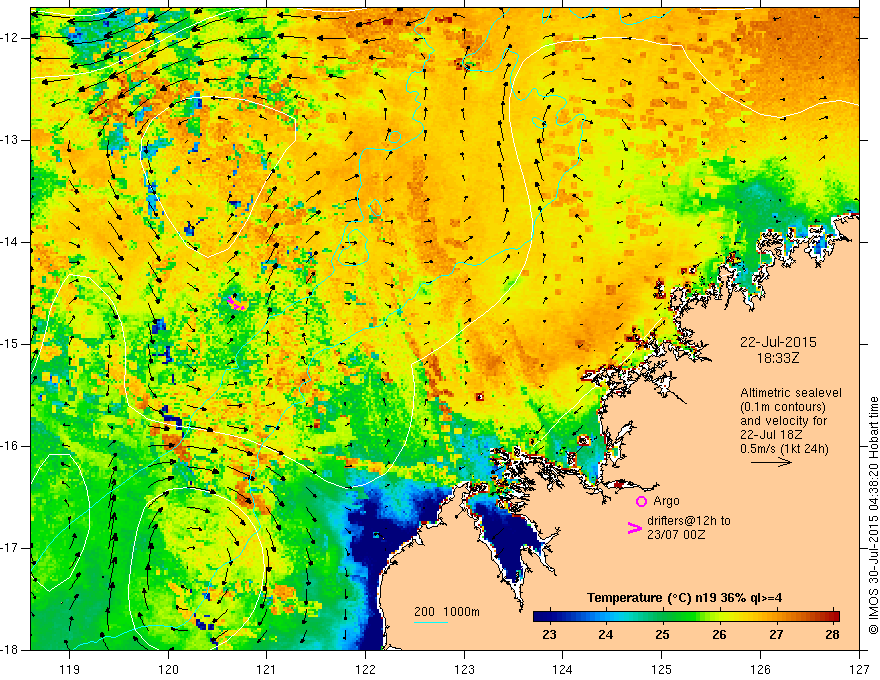Click the colorbar value 26
This screenshot has width=880, height=680.
tap(719, 635)
